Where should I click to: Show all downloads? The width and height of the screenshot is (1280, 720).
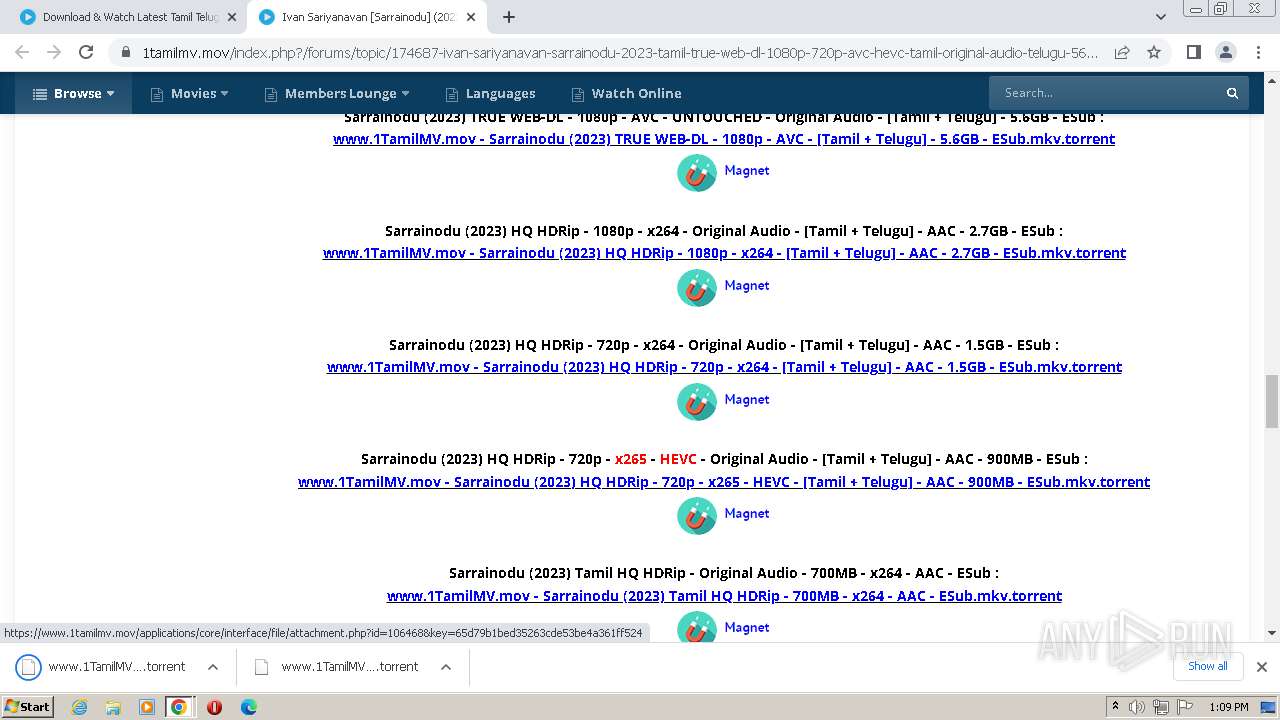point(1207,666)
